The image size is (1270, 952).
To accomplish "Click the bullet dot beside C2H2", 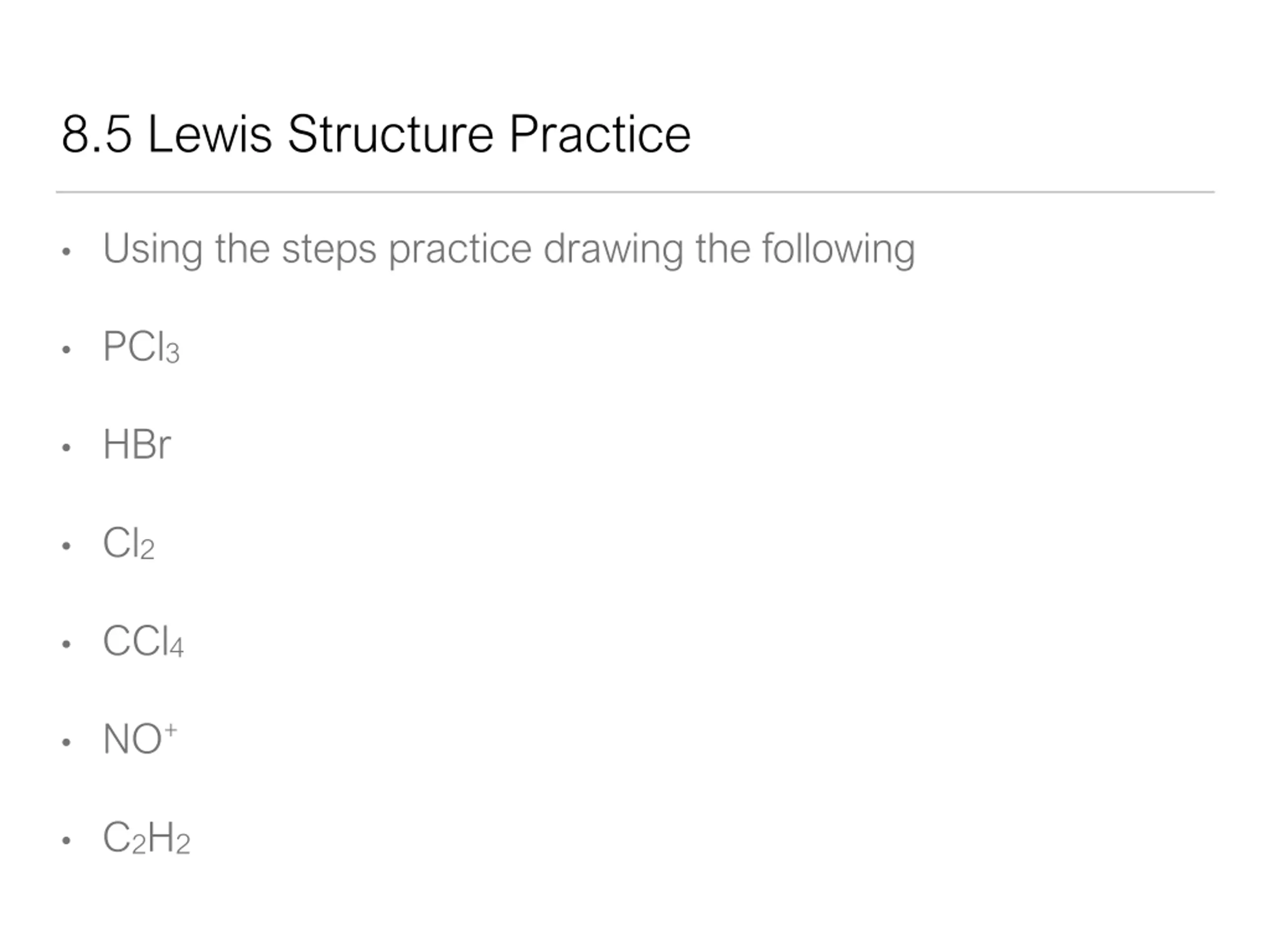I will coord(66,840).
